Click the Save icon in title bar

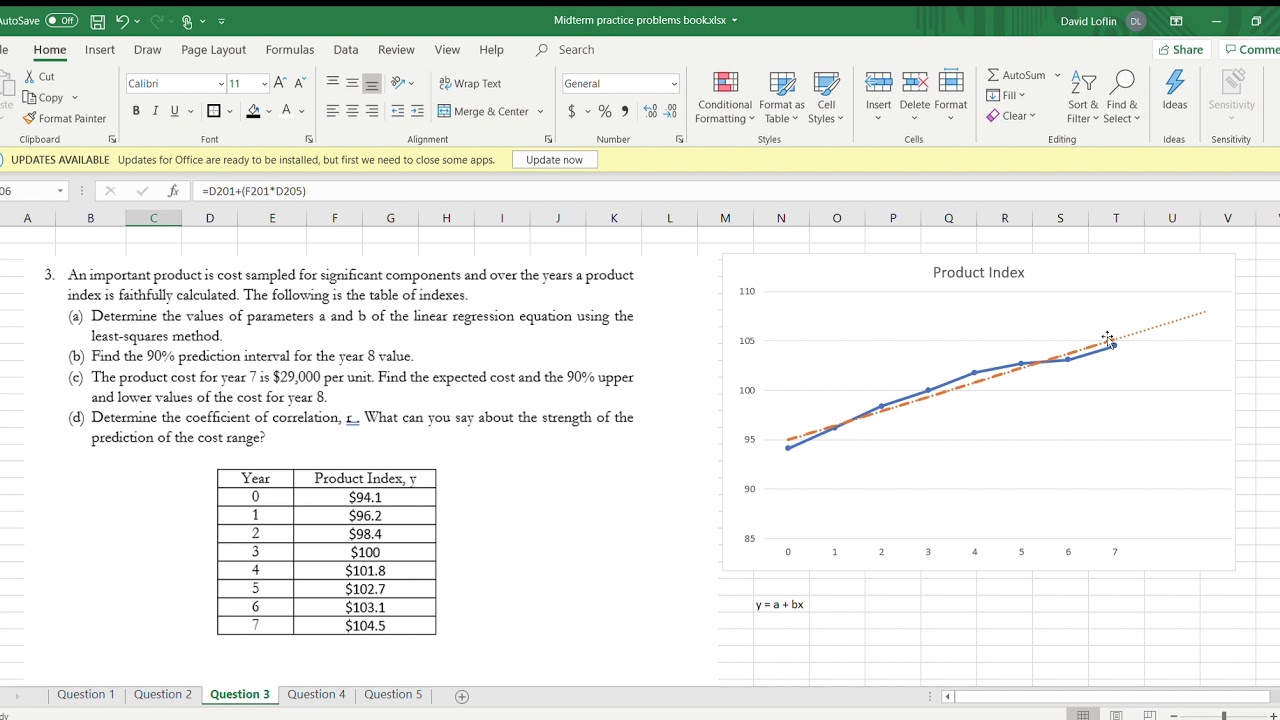pyautogui.click(x=97, y=20)
